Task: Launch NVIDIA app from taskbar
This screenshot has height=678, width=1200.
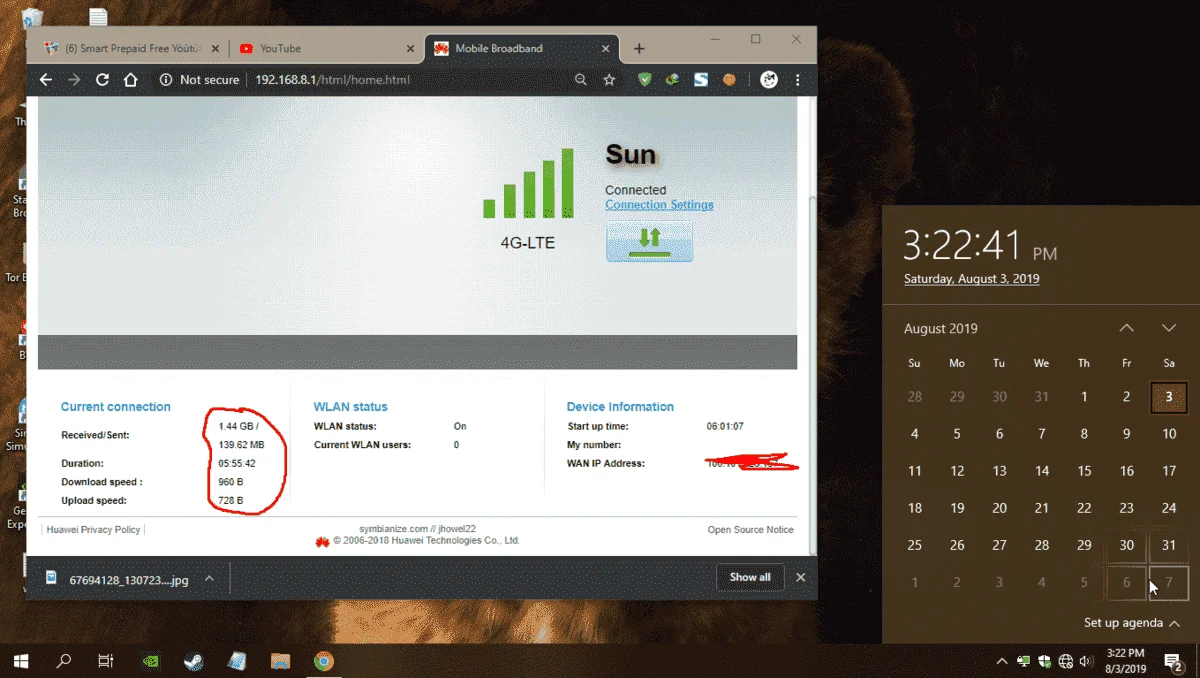Action: tap(150, 661)
